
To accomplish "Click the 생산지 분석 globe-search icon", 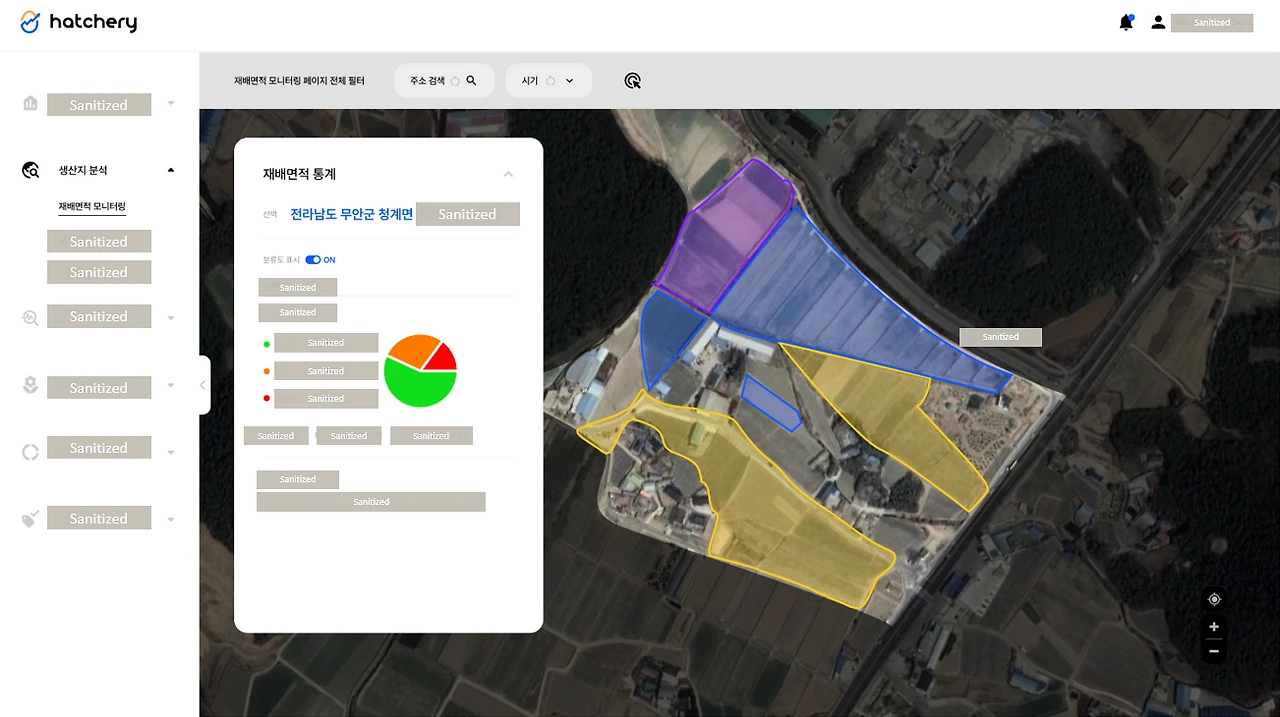I will (x=30, y=170).
